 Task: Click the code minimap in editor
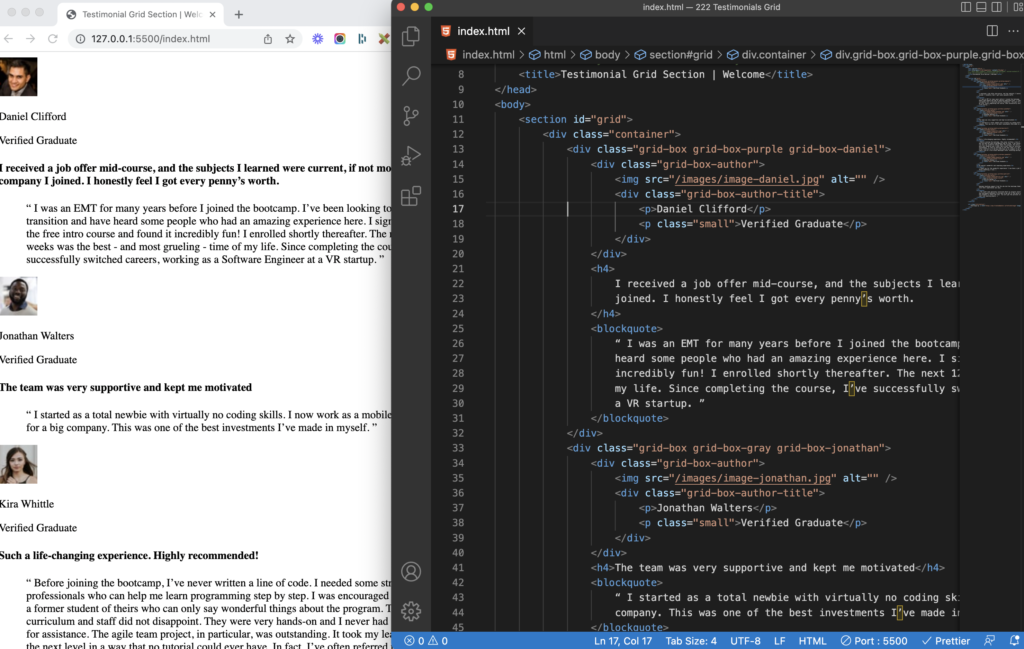point(991,136)
